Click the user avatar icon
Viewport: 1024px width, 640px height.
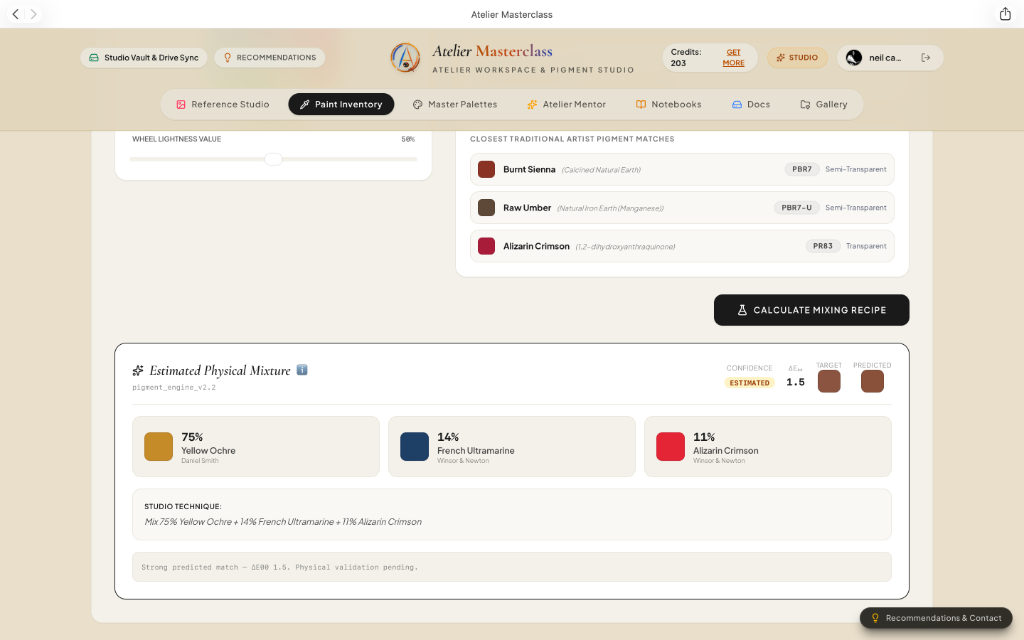click(854, 57)
